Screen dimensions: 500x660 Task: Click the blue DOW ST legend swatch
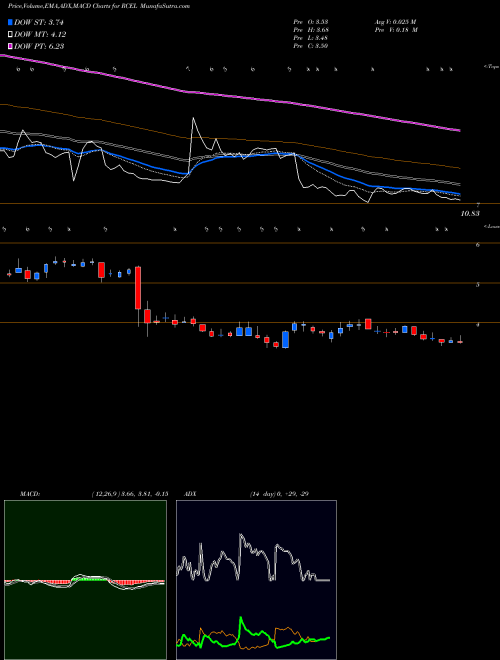pyautogui.click(x=11, y=22)
